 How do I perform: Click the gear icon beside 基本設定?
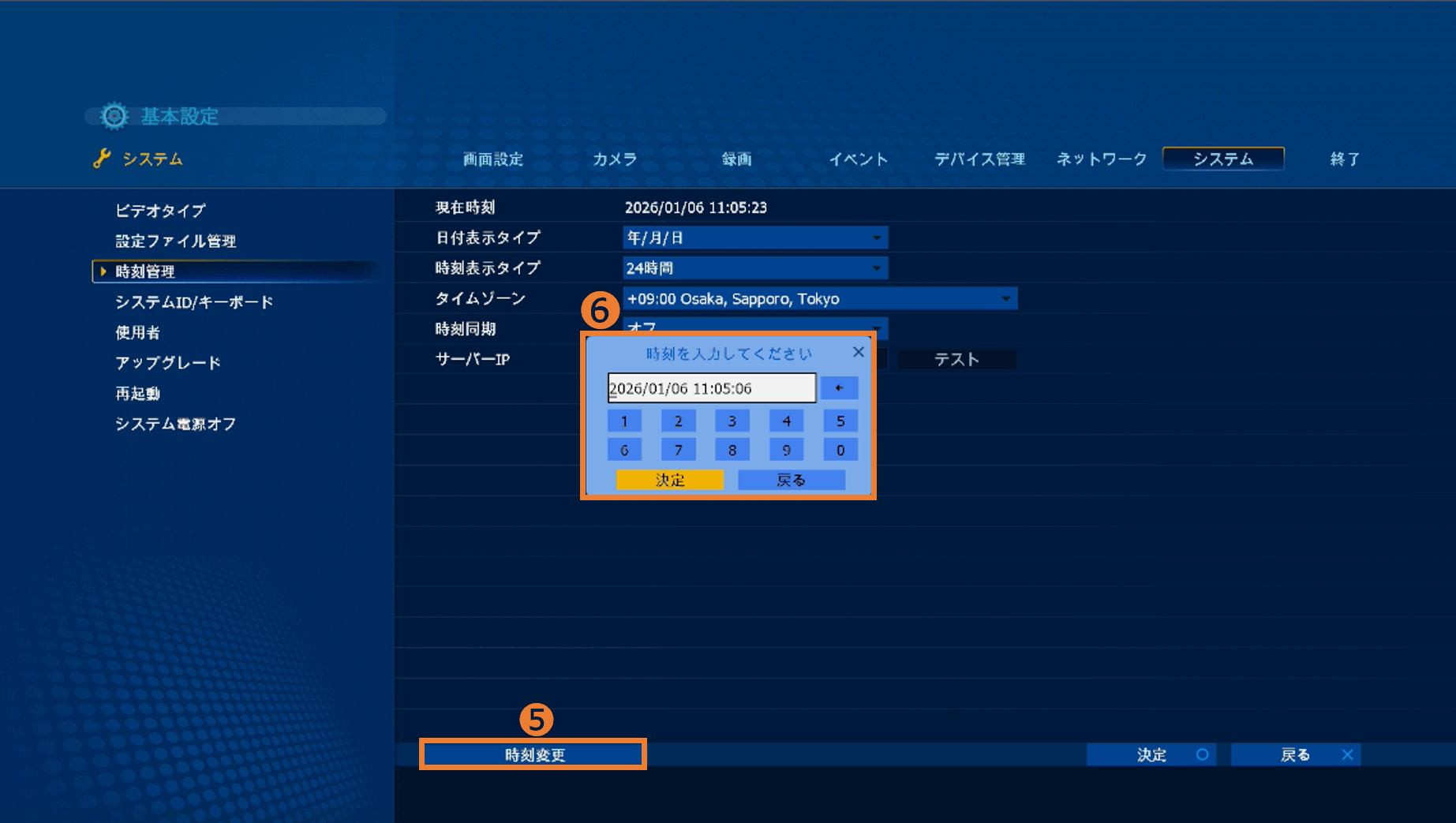coord(114,116)
